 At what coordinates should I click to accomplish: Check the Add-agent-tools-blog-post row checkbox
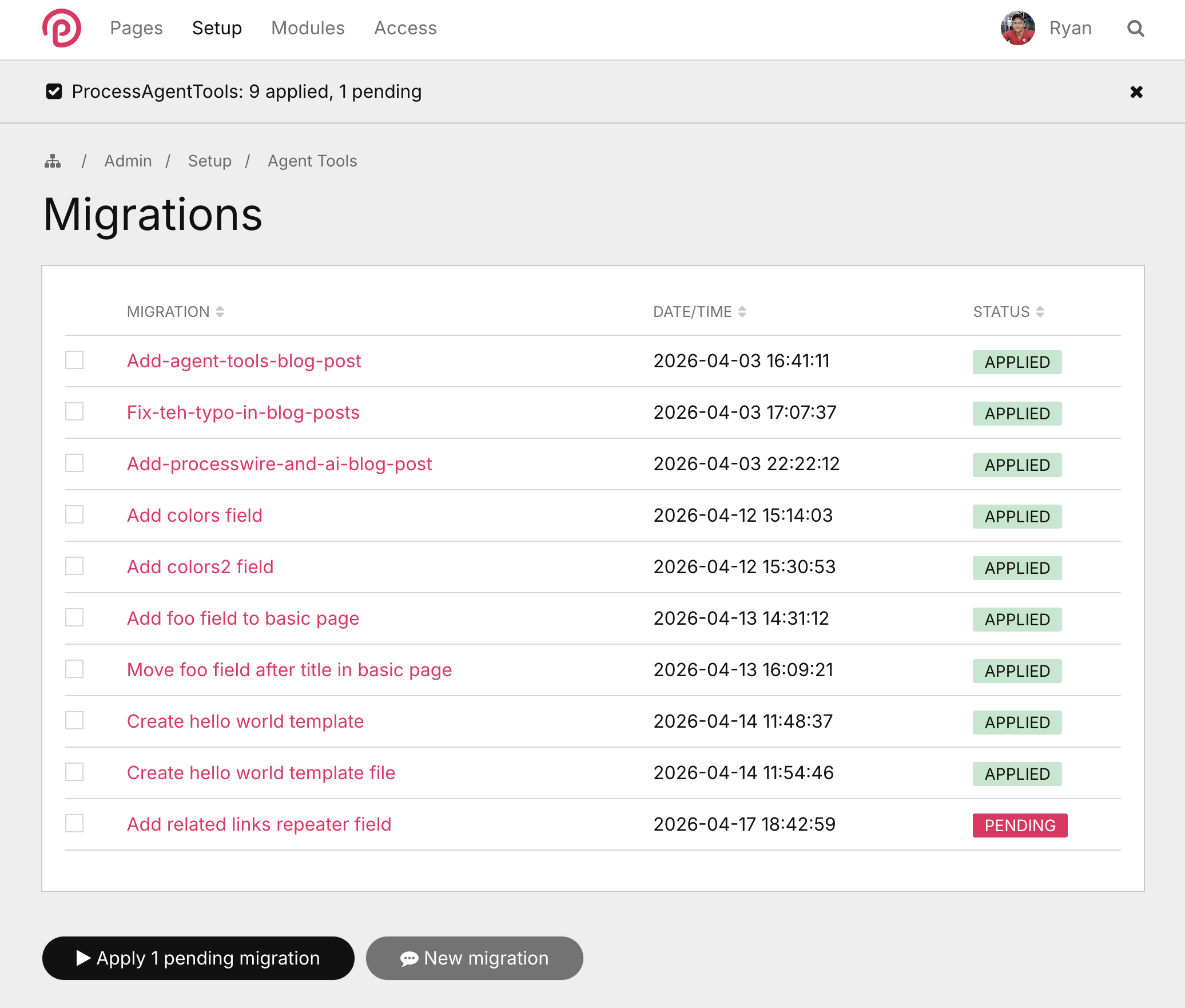(74, 360)
